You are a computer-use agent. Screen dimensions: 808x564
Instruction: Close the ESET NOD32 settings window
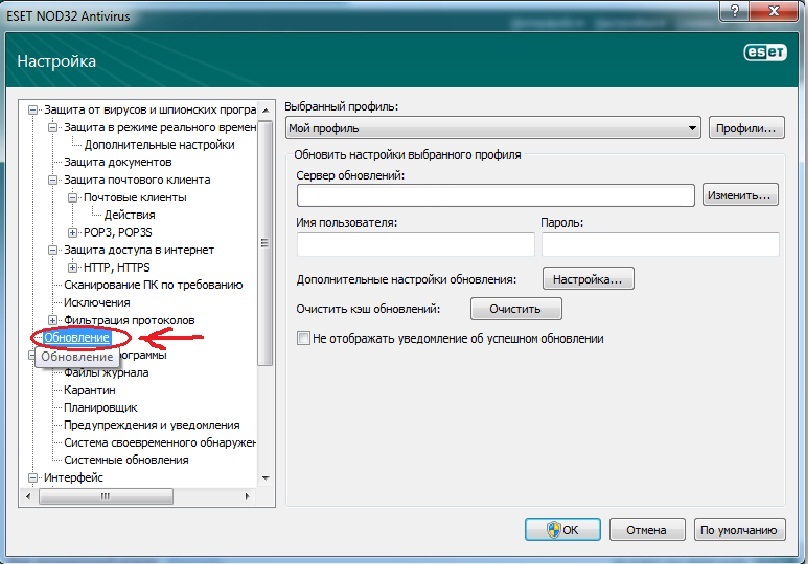click(774, 10)
